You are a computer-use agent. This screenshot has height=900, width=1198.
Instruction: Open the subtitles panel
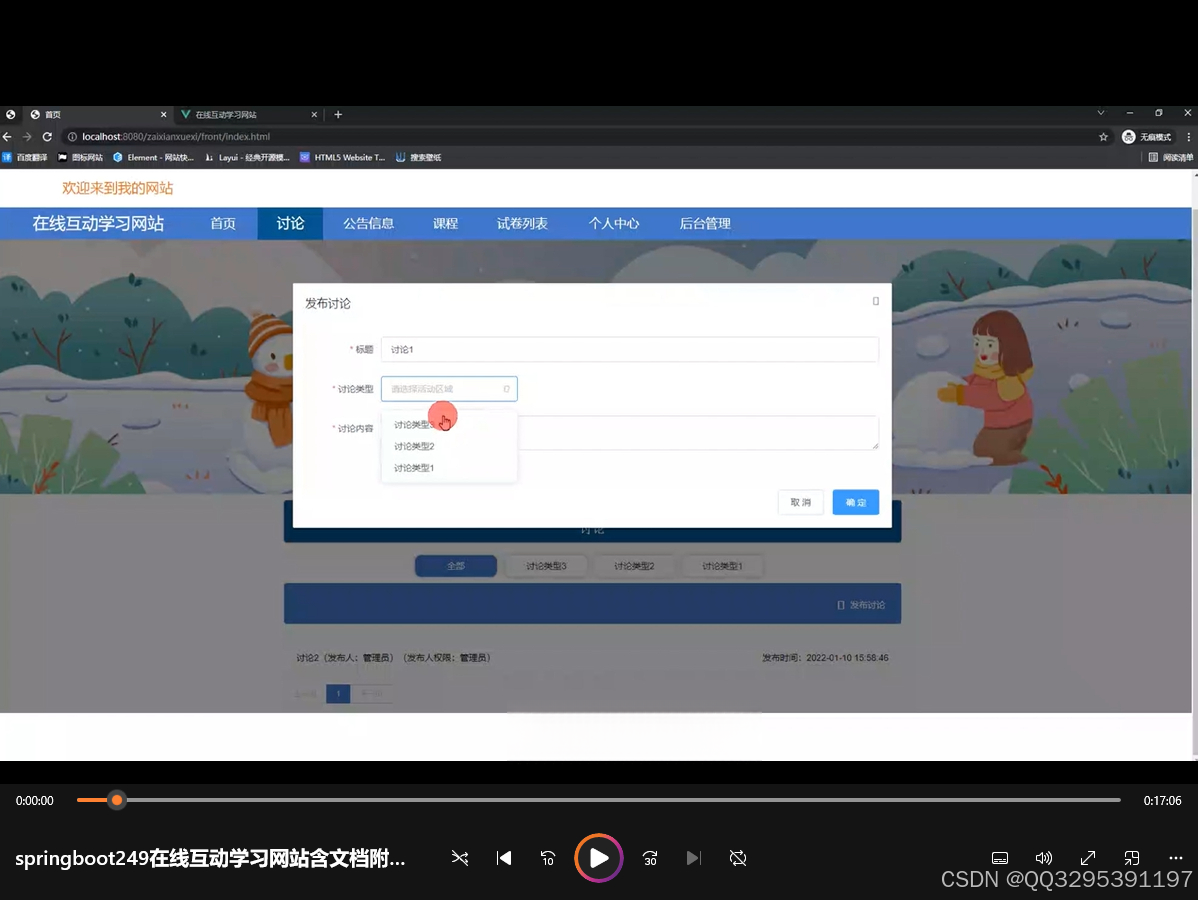1000,858
